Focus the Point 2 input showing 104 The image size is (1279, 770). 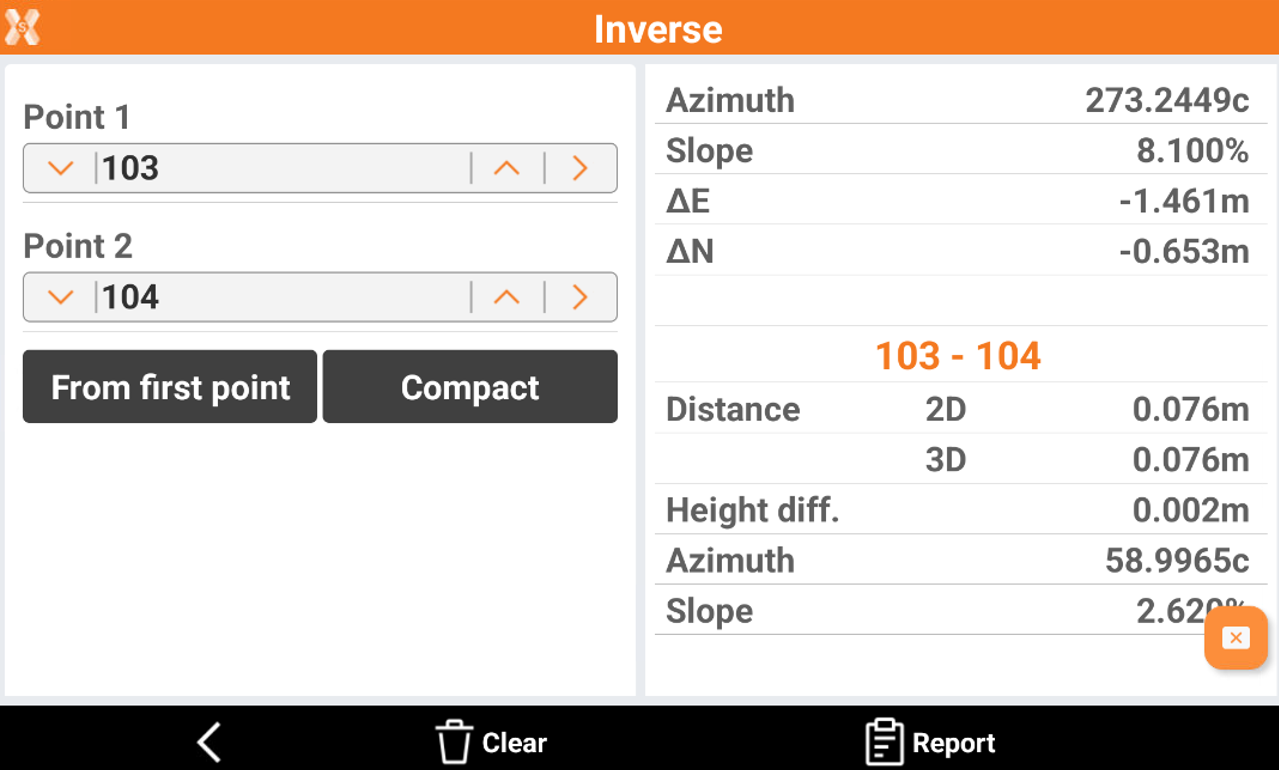(x=280, y=297)
